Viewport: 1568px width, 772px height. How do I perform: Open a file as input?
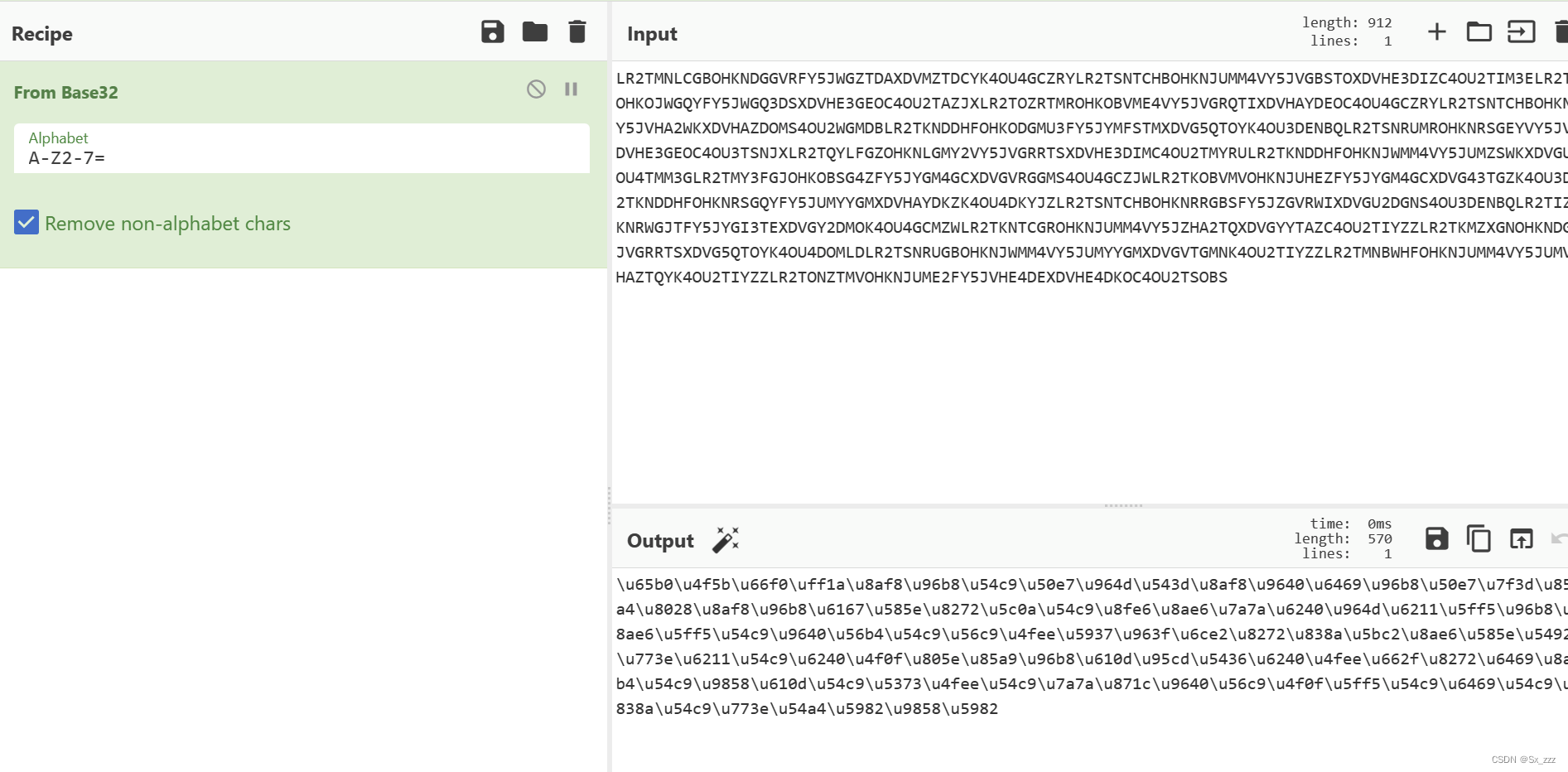1522,32
